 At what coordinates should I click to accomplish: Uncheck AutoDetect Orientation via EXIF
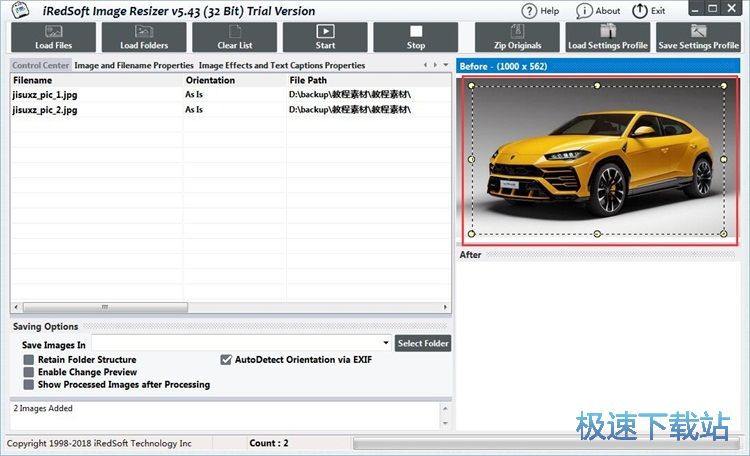226,359
